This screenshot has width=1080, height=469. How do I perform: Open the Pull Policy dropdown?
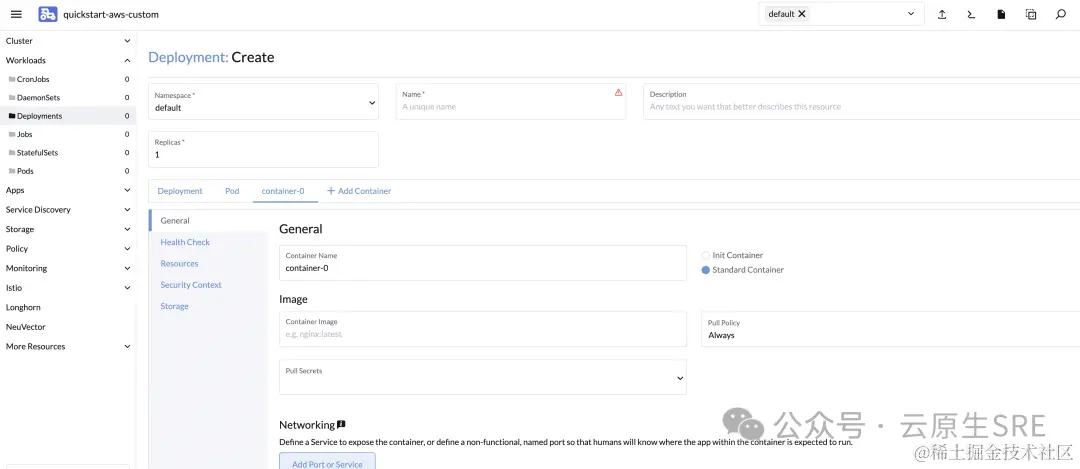pyautogui.click(x=891, y=329)
